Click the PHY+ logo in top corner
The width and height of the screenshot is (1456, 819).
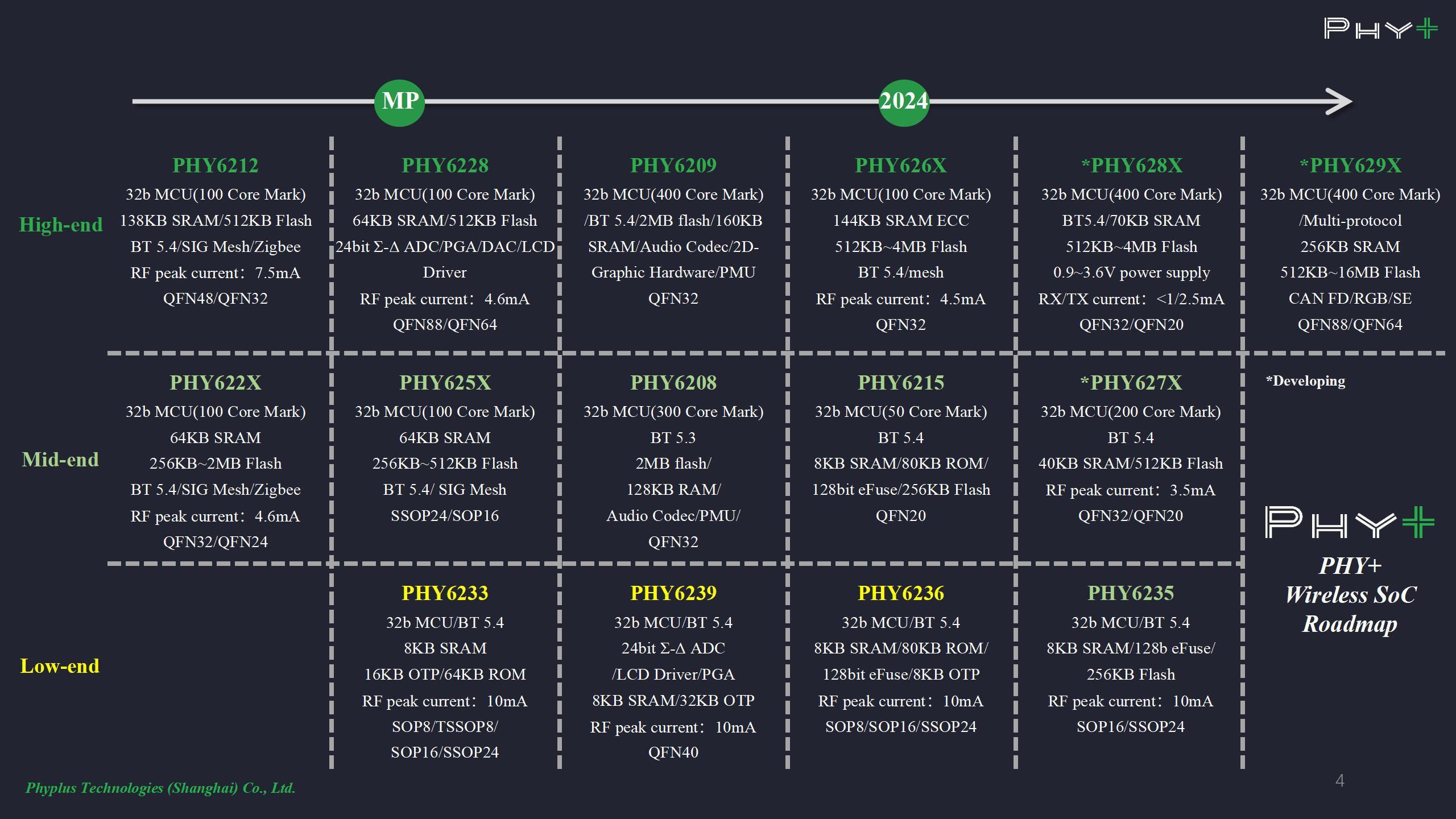1380,28
